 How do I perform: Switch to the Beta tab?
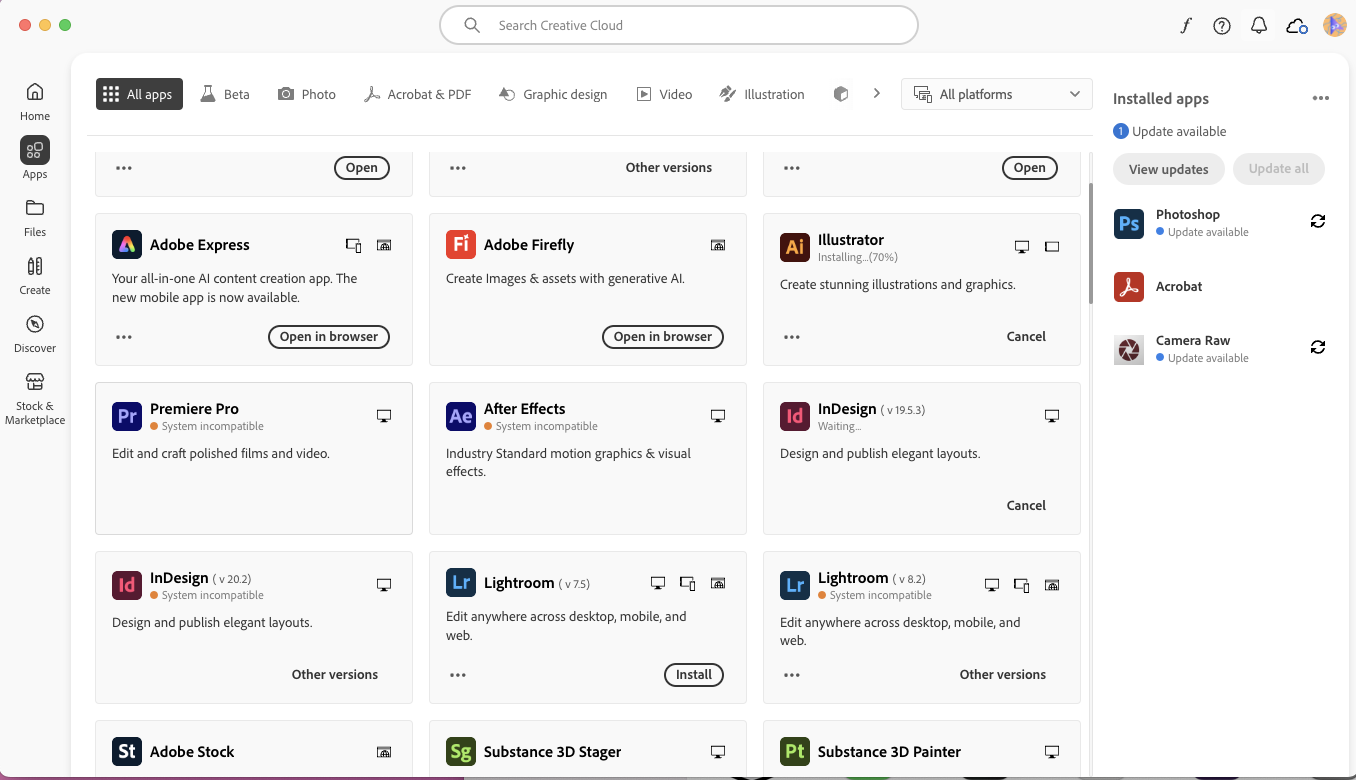click(225, 94)
